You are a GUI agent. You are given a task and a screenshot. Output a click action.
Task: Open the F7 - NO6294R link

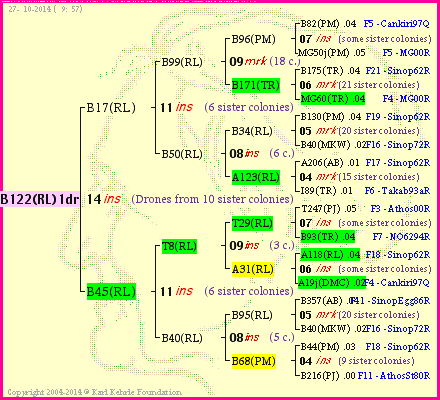[x=401, y=237]
